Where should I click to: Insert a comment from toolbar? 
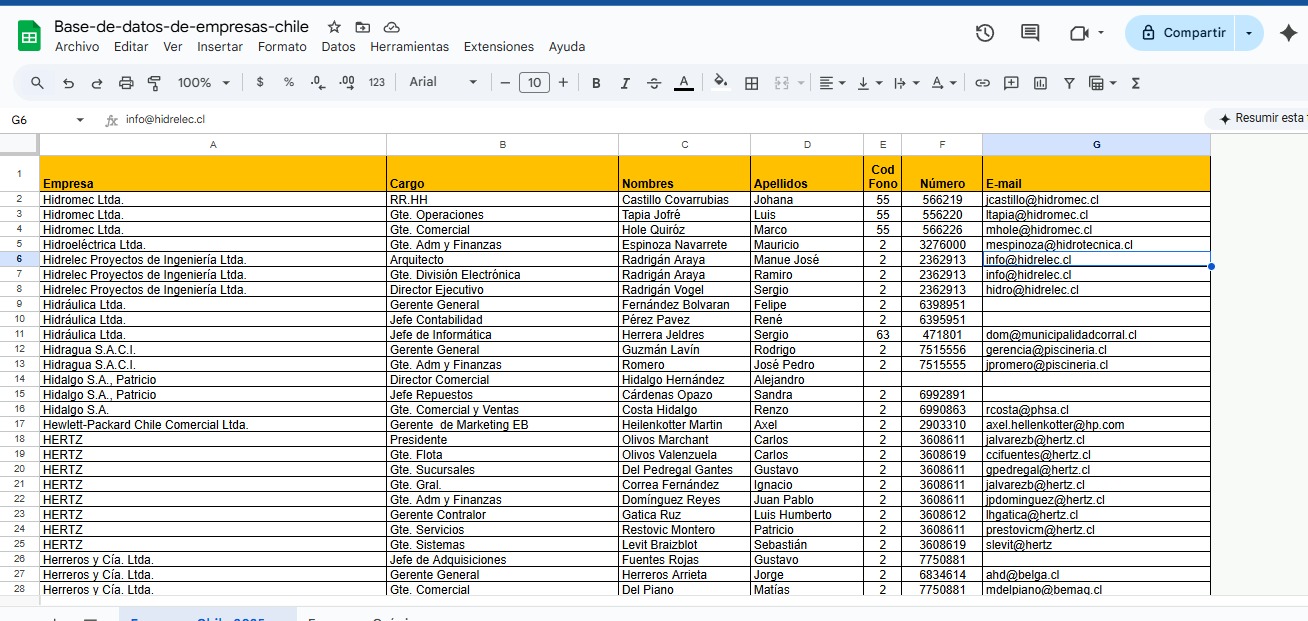click(x=1011, y=83)
